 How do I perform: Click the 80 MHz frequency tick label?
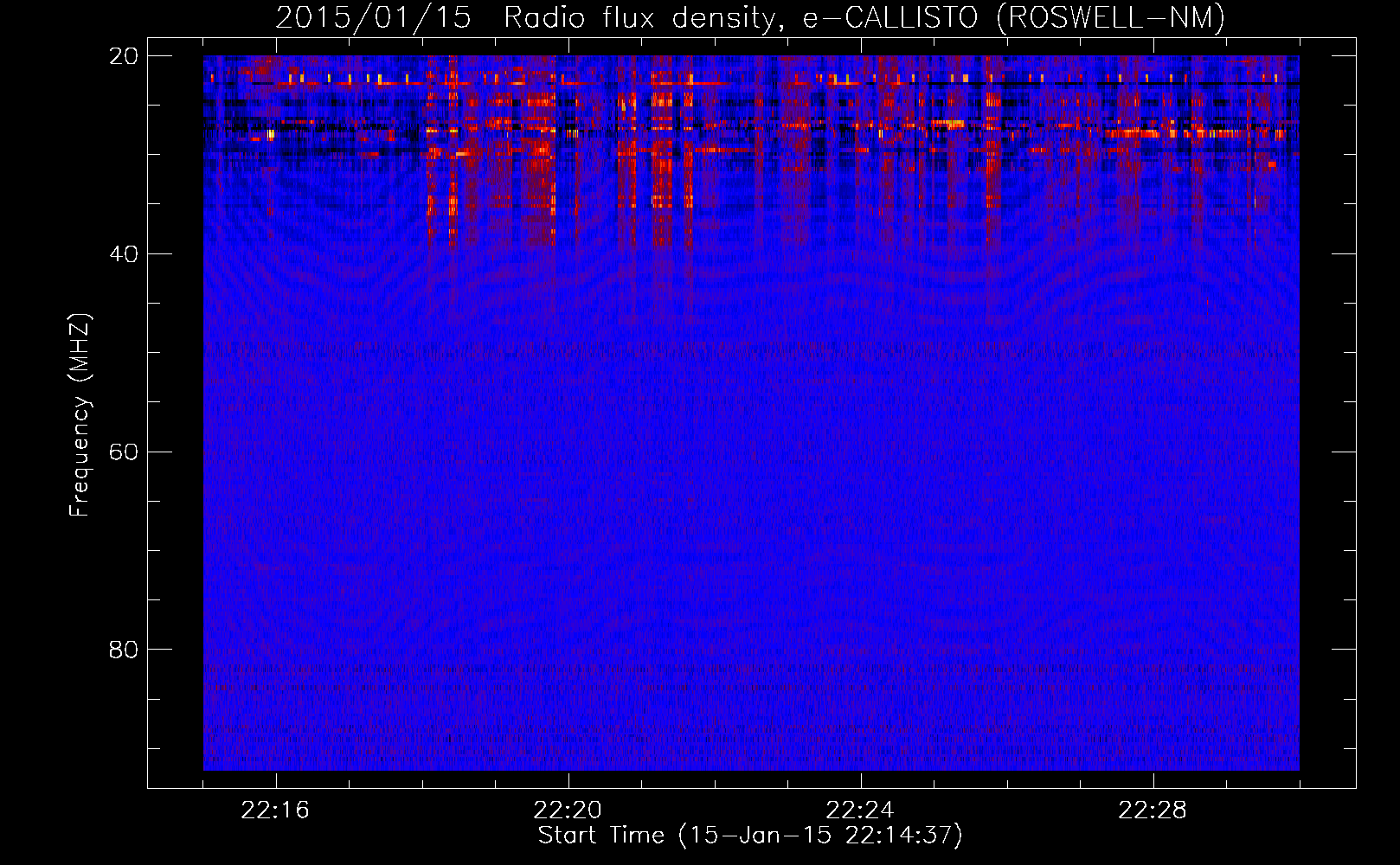124,650
